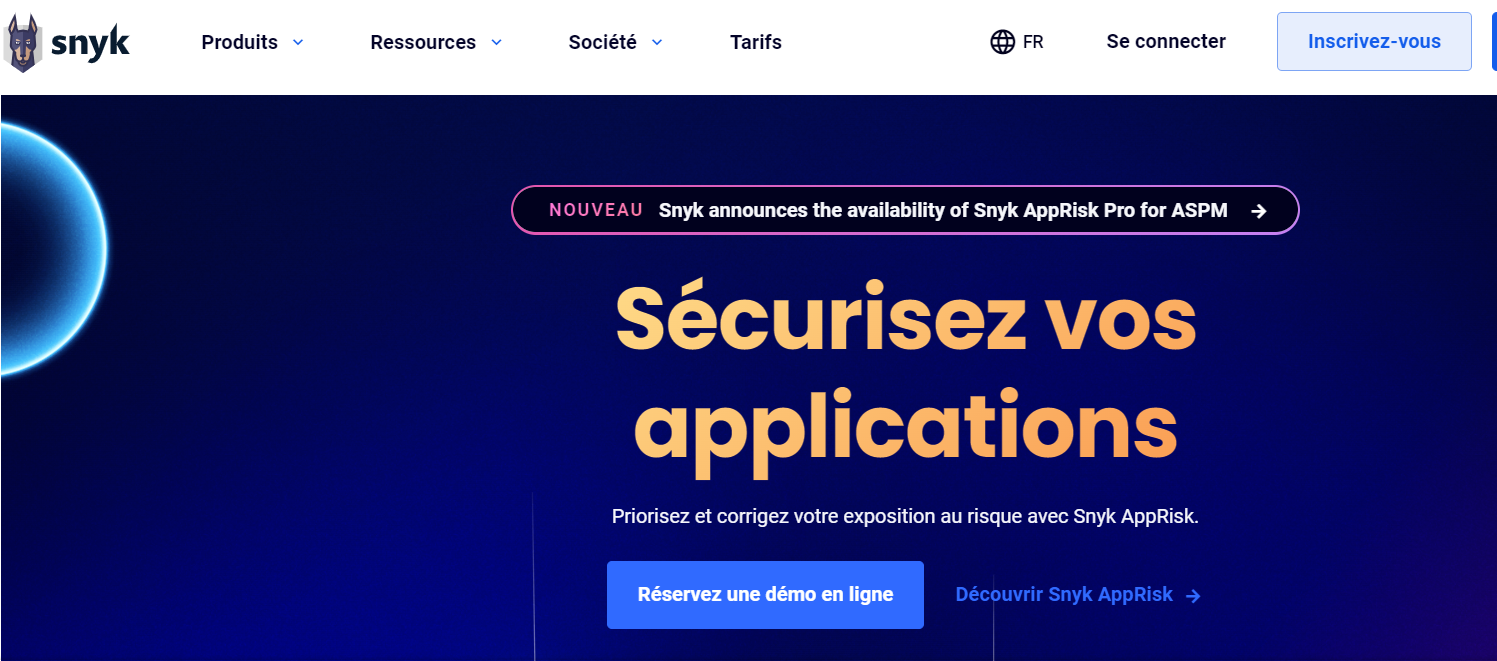Expand the Produits chevron
The image size is (1497, 661).
click(x=297, y=42)
